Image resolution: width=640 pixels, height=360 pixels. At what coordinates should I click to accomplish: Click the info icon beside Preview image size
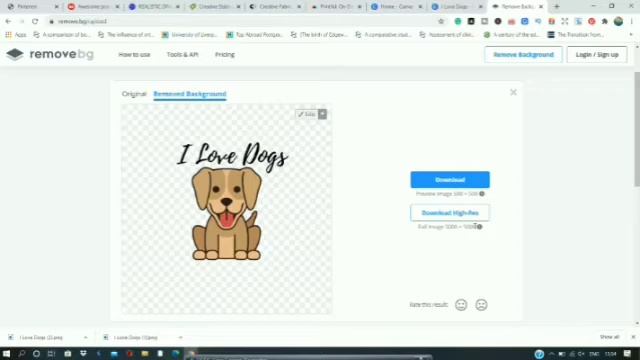click(482, 194)
